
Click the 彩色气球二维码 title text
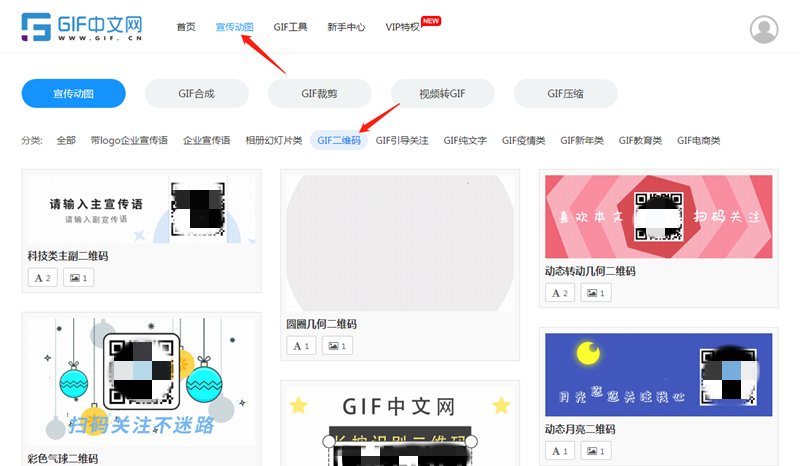click(63, 459)
